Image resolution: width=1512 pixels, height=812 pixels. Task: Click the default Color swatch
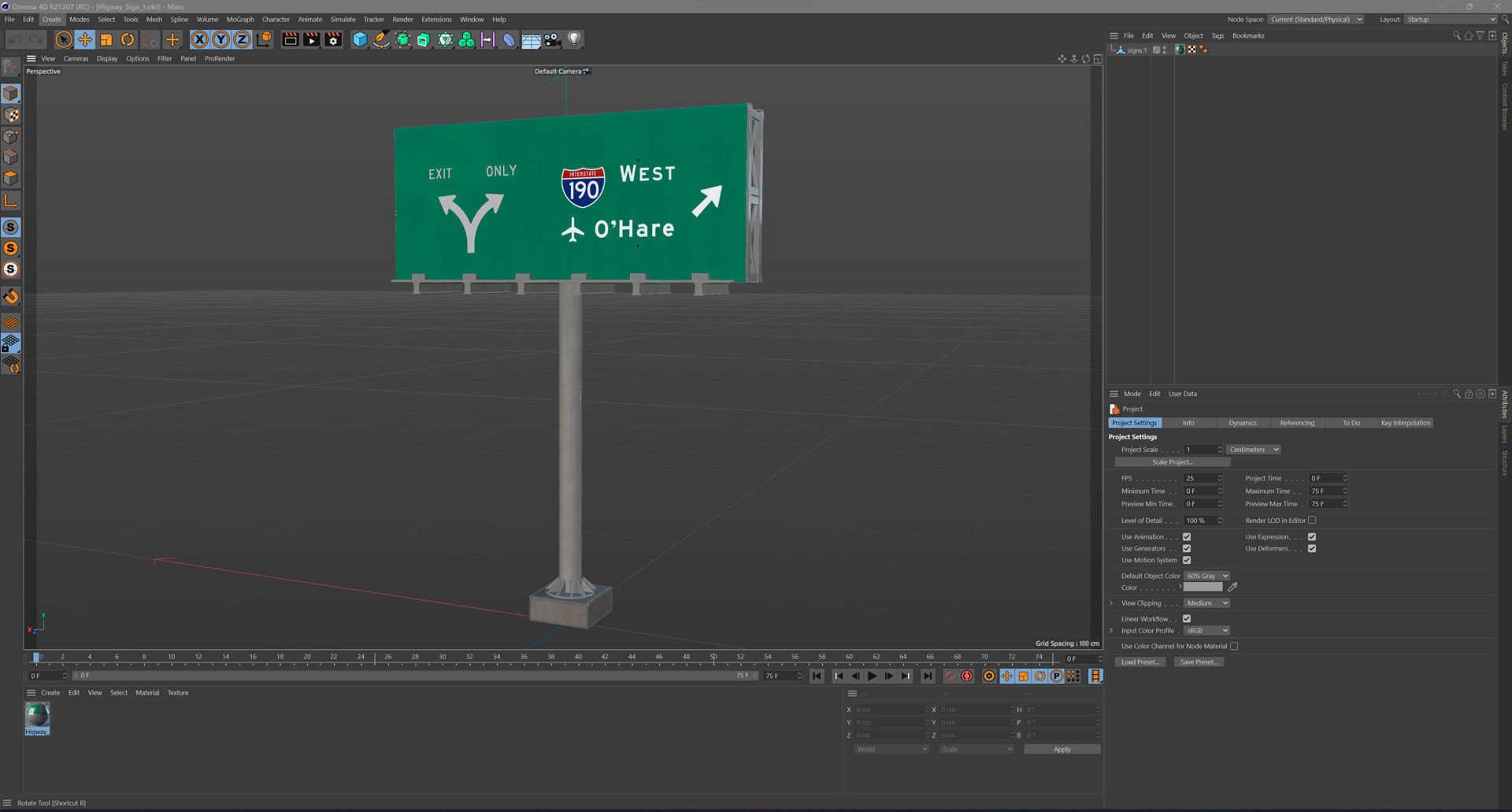point(1203,588)
